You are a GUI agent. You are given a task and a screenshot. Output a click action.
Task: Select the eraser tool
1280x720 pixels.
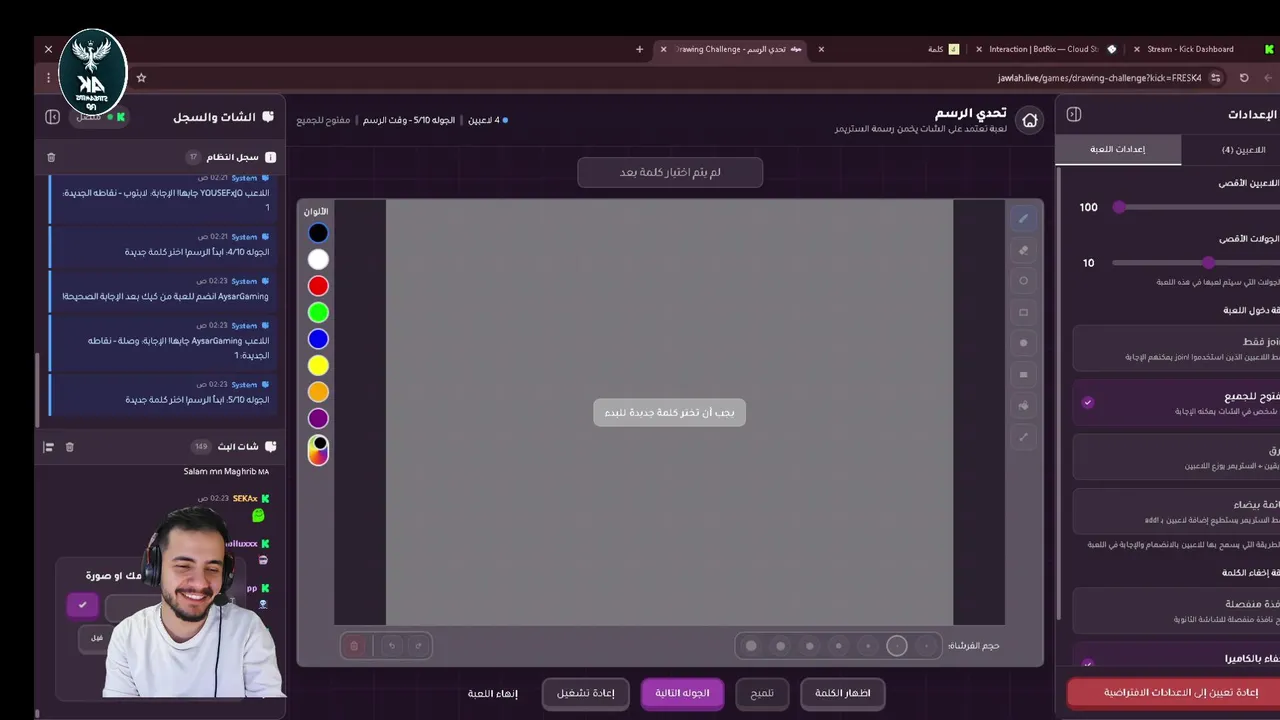[1023, 250]
